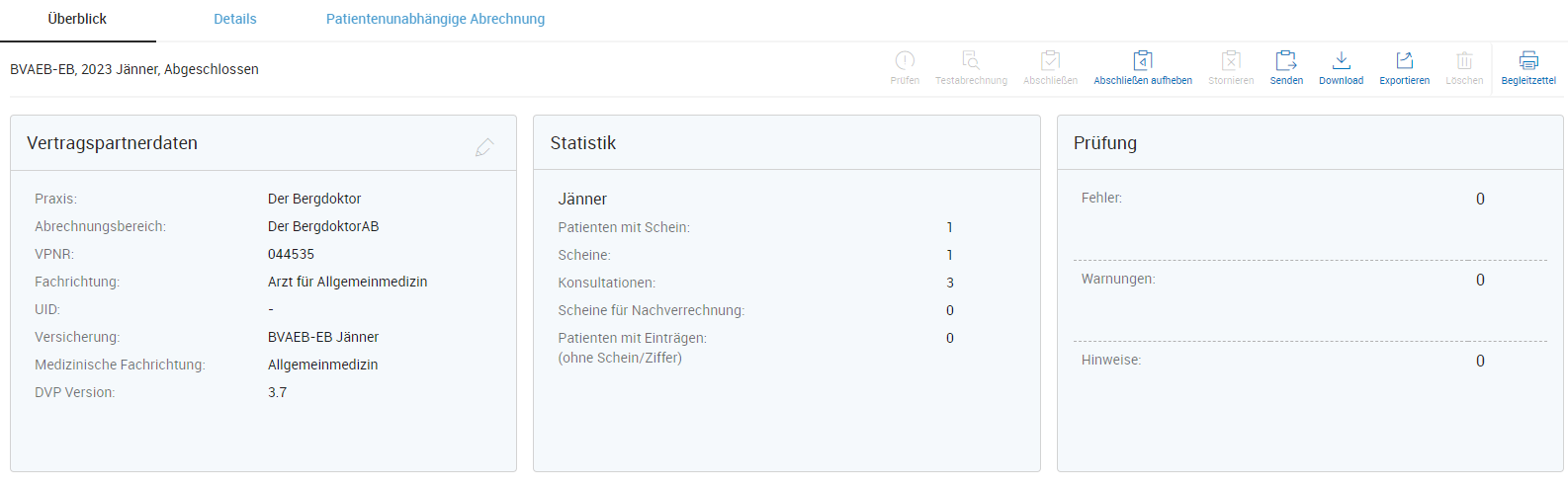Open the Patientenunabhängige Abrechnung tab
Viewport: 1568px width, 489px height.
(x=435, y=19)
